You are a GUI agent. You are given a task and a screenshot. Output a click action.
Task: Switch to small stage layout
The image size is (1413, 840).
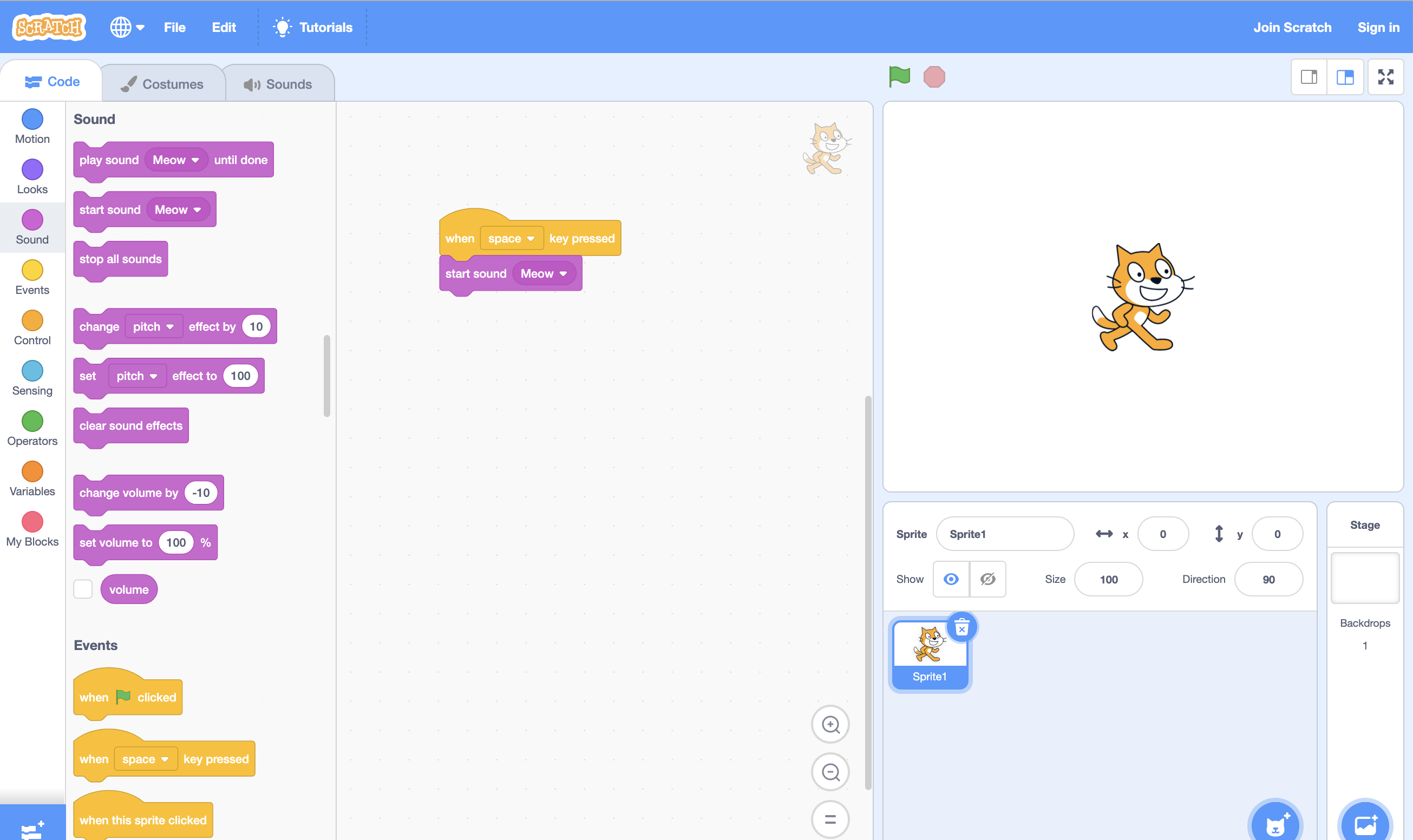(1309, 77)
